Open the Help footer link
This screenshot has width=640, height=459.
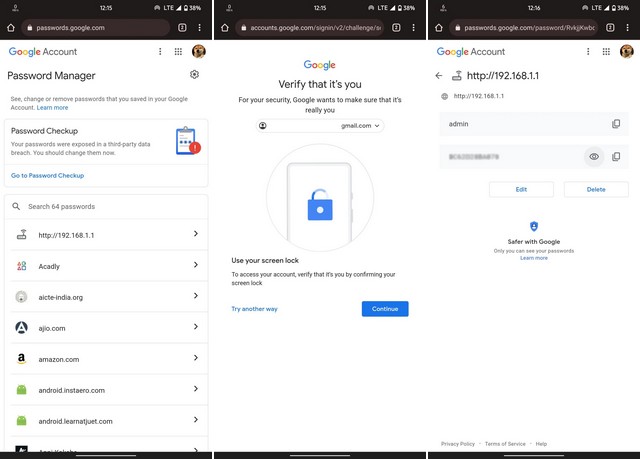[x=541, y=444]
